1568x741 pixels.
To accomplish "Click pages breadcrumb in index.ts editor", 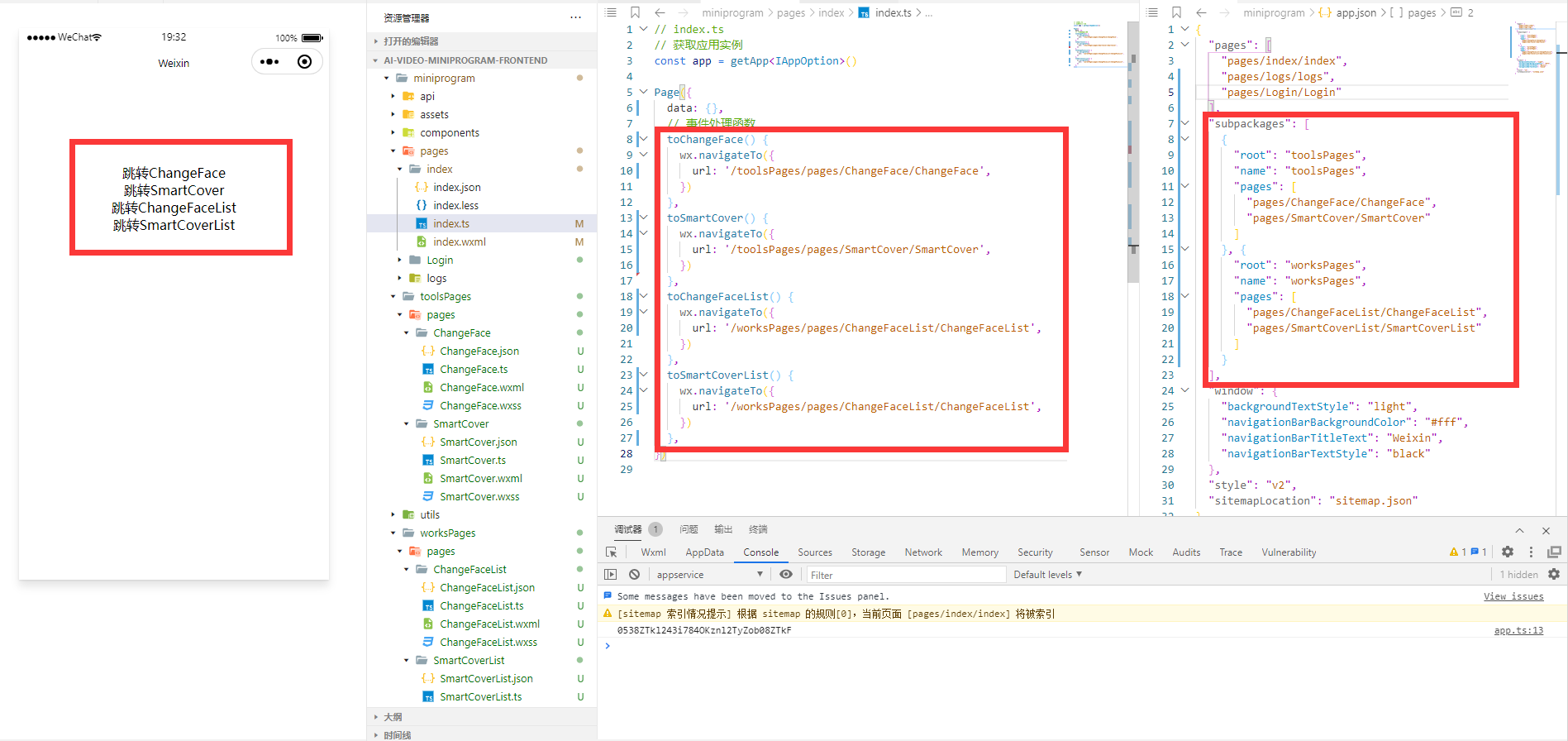I will coord(791,12).
